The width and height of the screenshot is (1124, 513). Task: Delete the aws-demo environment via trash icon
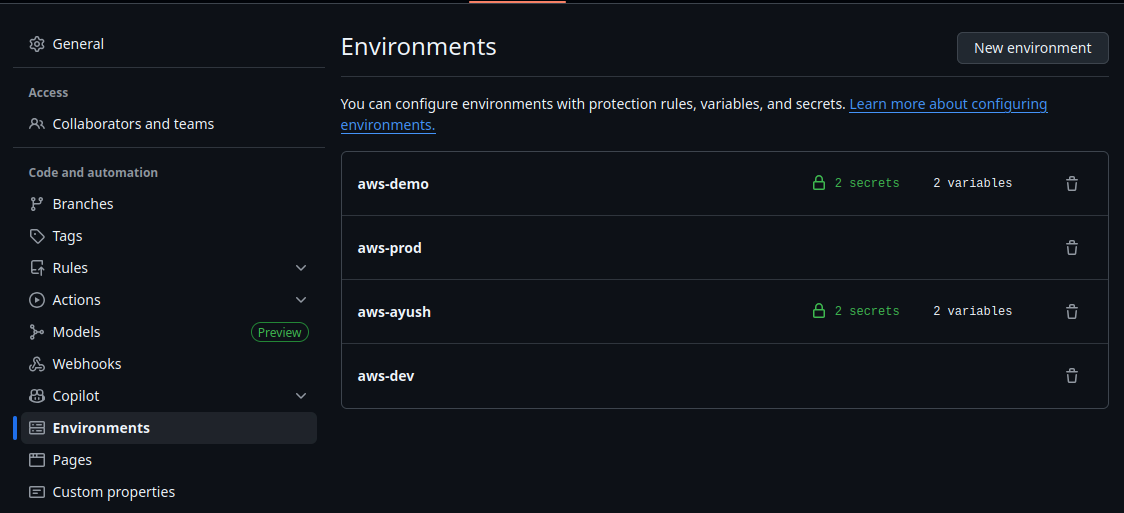coord(1071,184)
